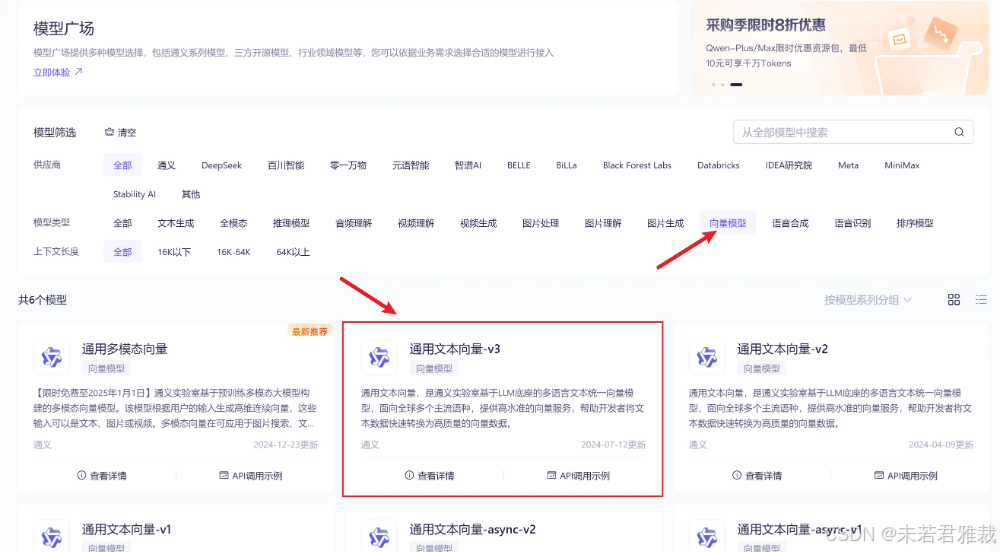This screenshot has width=1000, height=552.
Task: Filter provider by DeepSeek
Action: click(221, 165)
